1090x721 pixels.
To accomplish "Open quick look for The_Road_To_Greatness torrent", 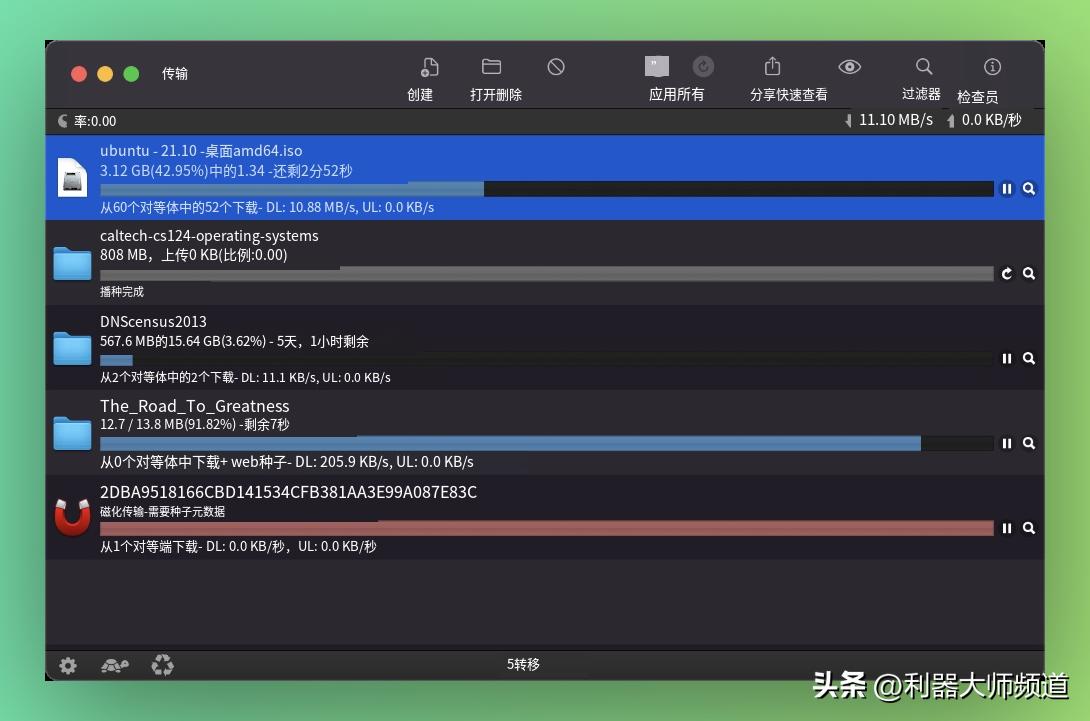I will tap(1029, 443).
